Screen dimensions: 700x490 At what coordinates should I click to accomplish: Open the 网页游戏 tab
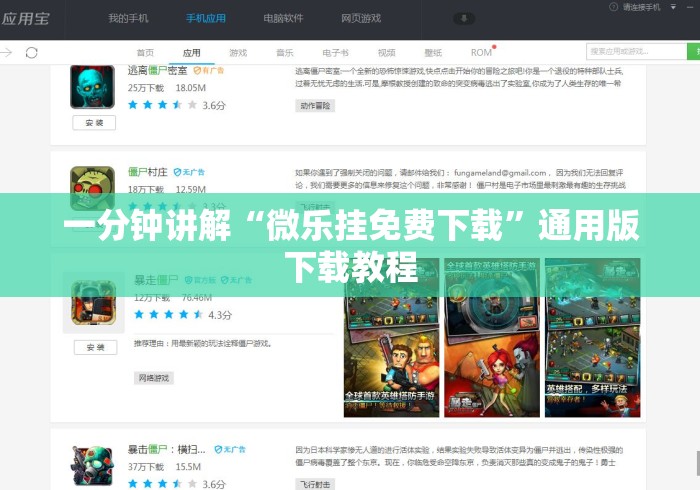[361, 18]
